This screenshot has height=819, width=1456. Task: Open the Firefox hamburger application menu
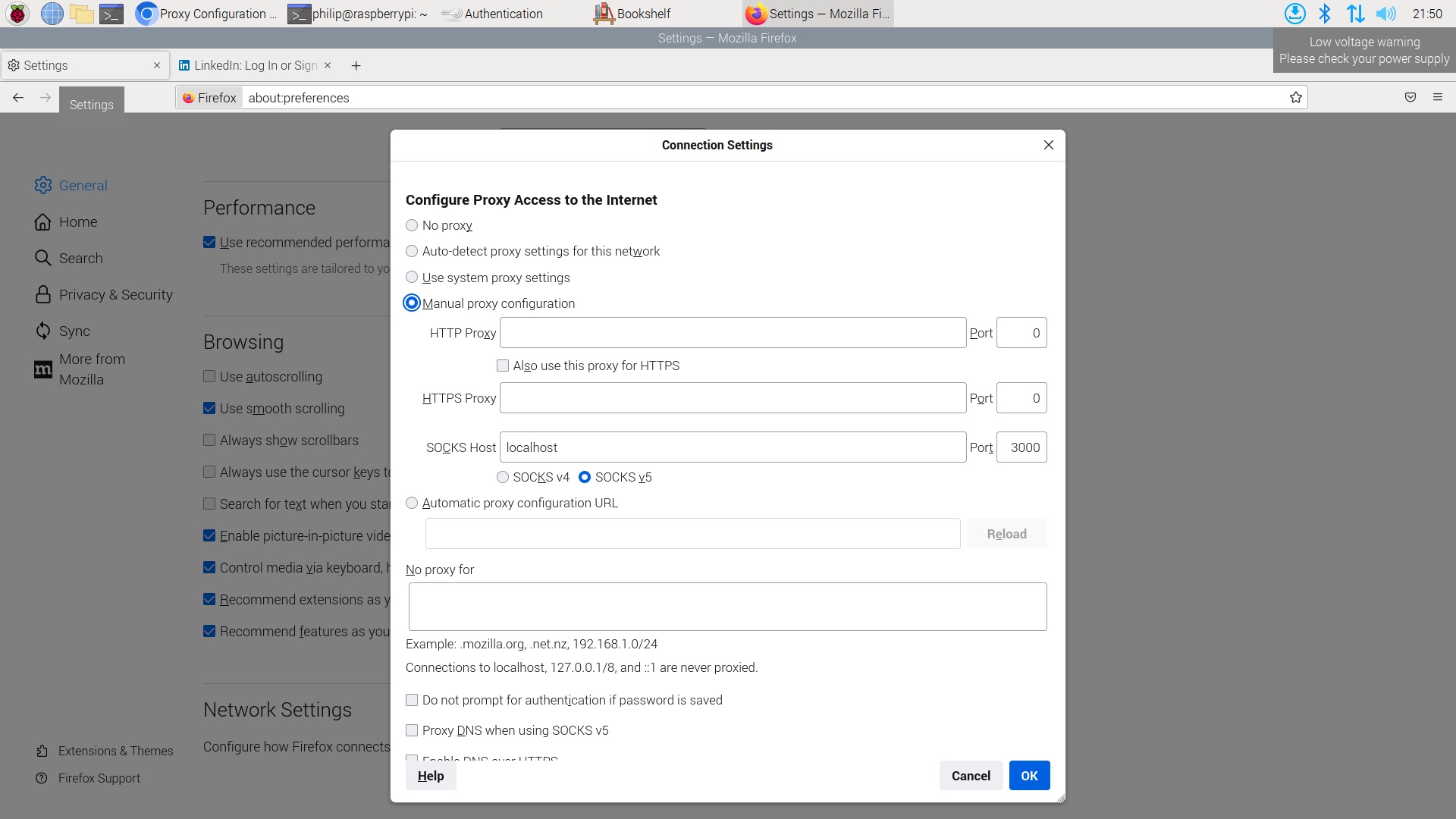1438,97
